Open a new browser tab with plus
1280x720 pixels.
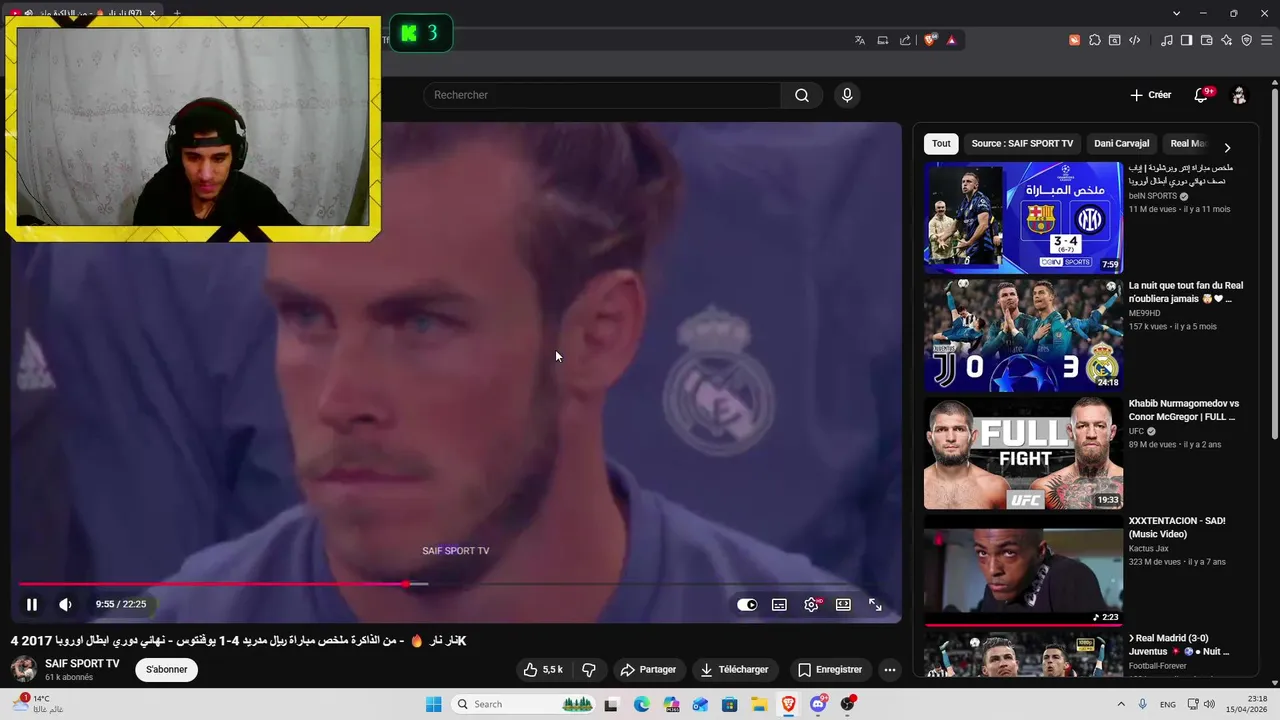[177, 13]
